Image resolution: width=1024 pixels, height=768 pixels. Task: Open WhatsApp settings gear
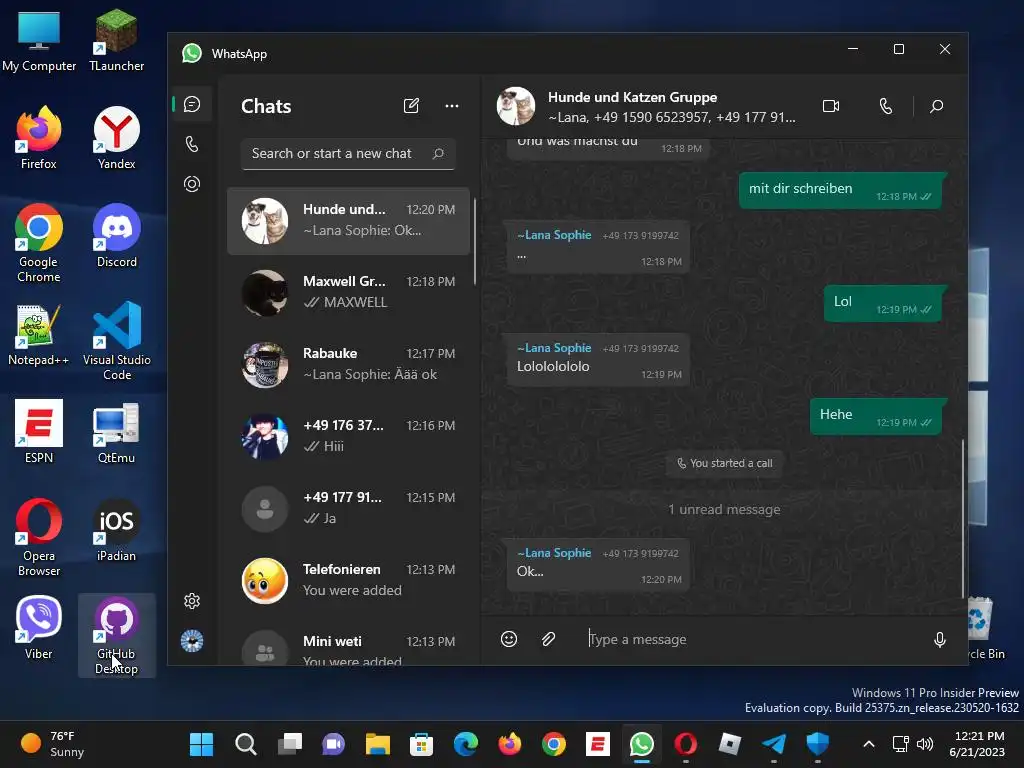(x=192, y=601)
